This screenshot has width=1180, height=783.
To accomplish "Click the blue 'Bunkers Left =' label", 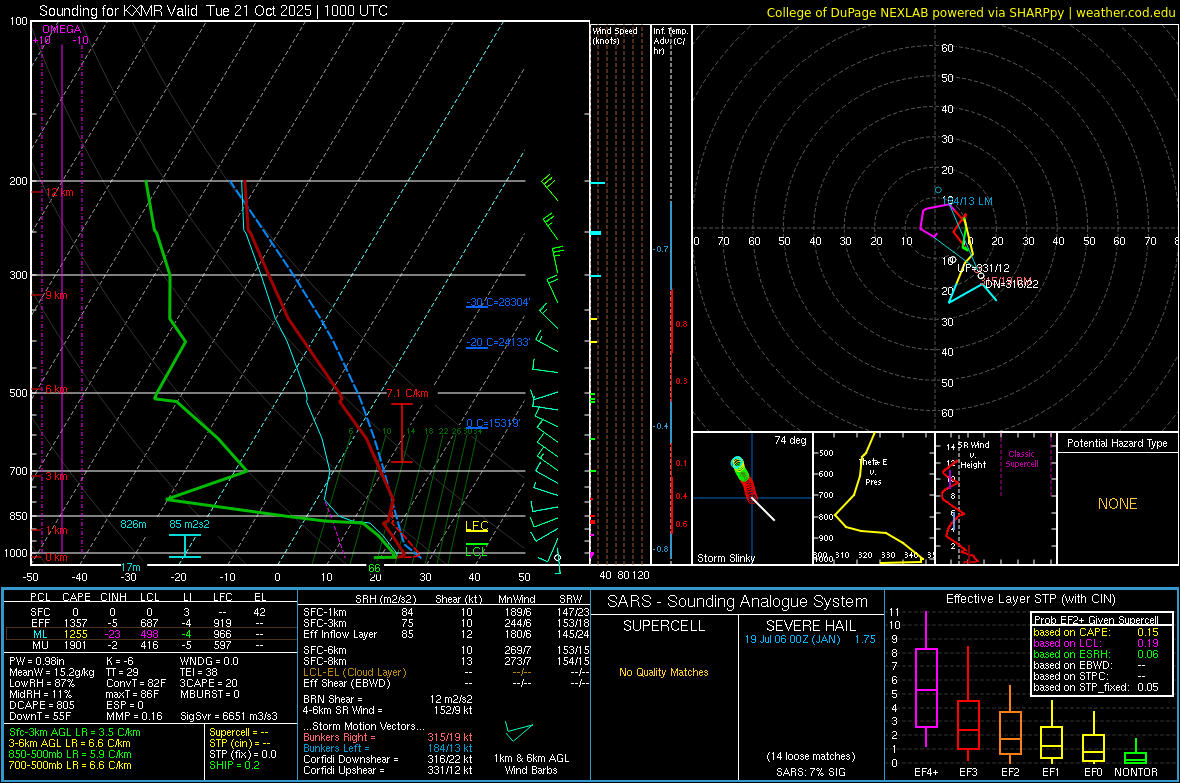I will [x=336, y=748].
